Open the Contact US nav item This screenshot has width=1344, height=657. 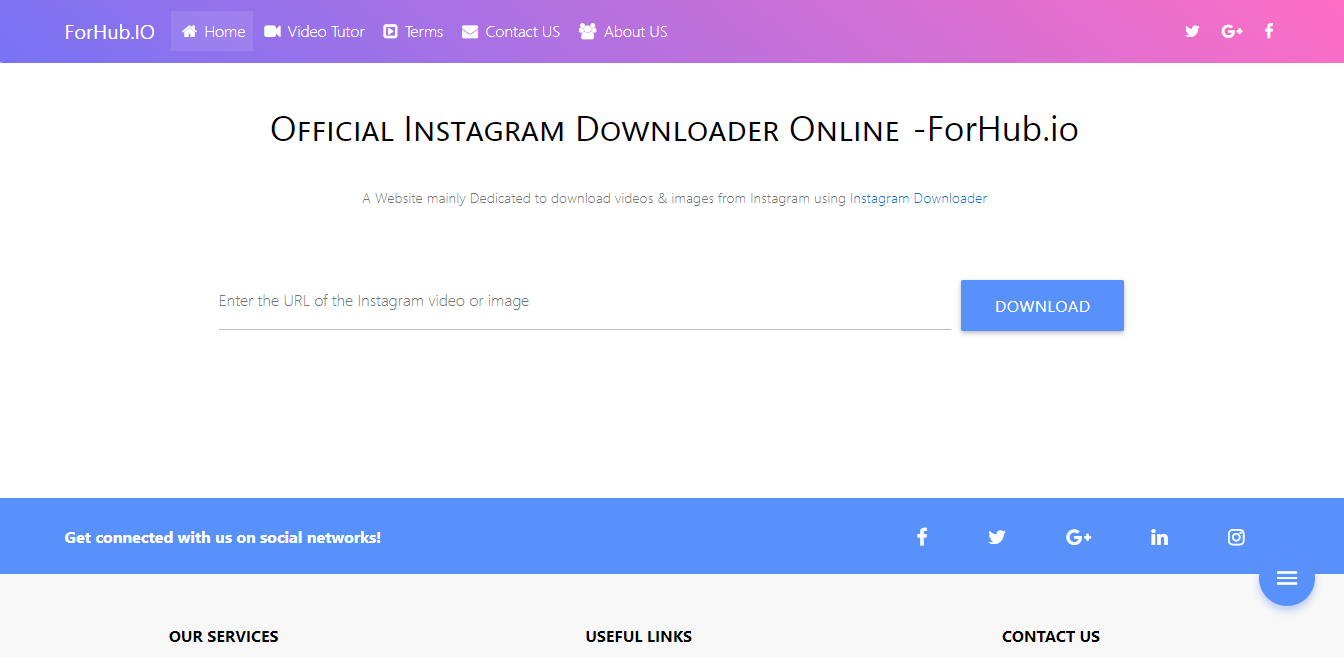(511, 31)
